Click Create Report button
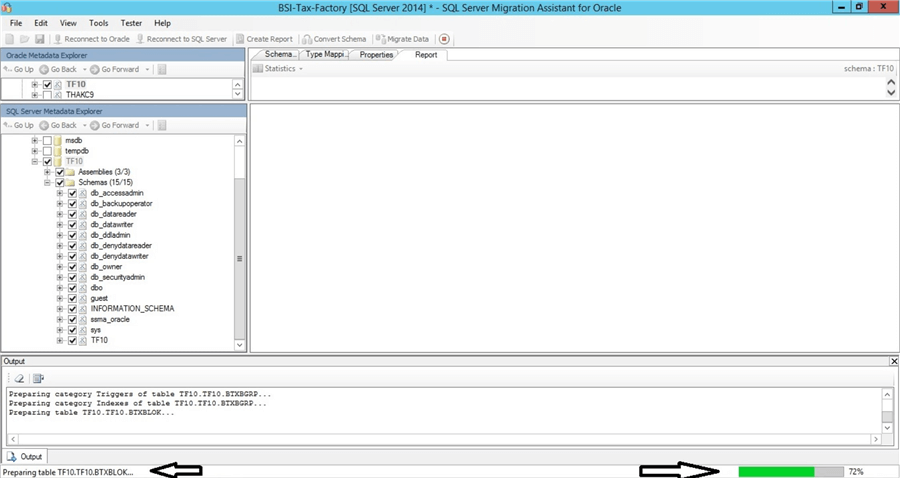 click(x=265, y=39)
